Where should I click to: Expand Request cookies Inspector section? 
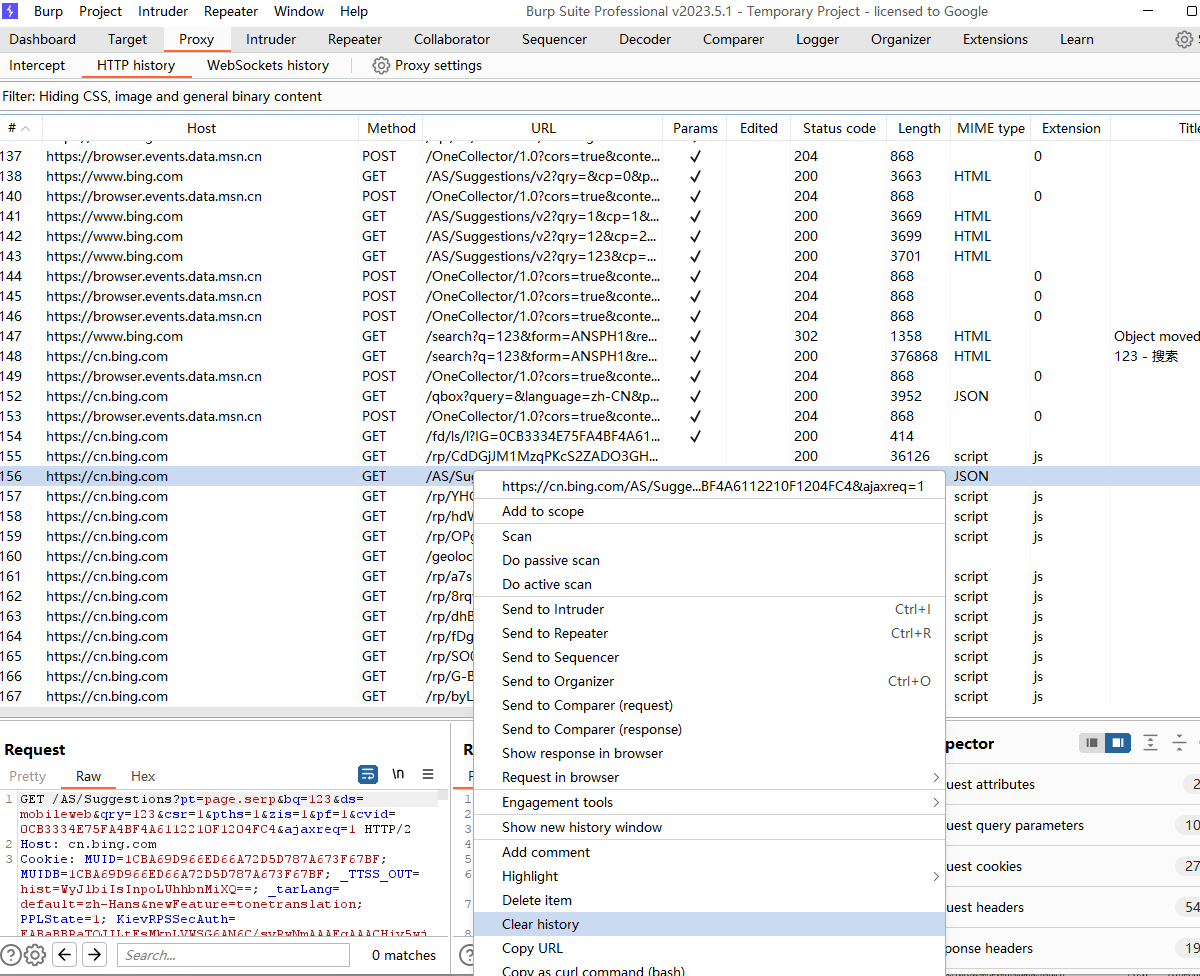click(x=1073, y=866)
